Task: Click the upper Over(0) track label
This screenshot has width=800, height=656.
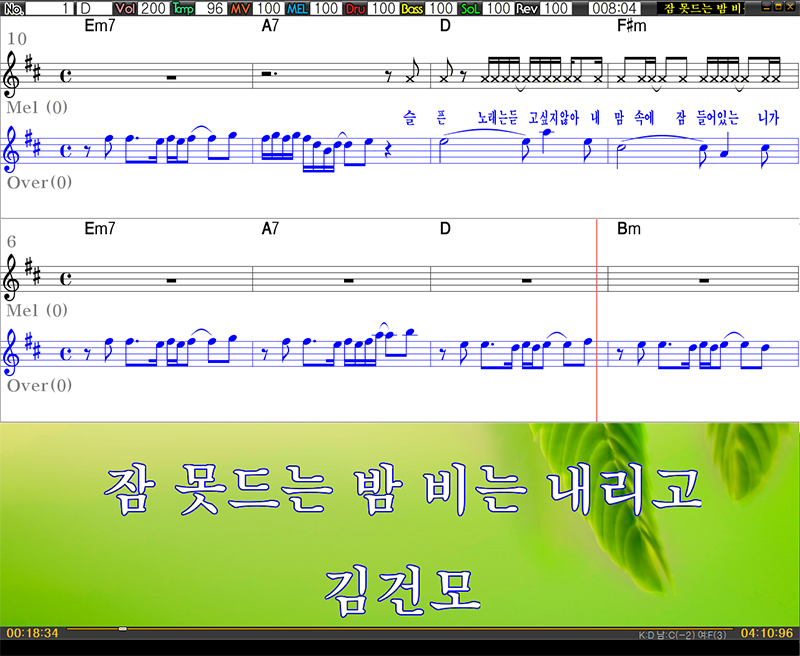Action: [x=39, y=182]
